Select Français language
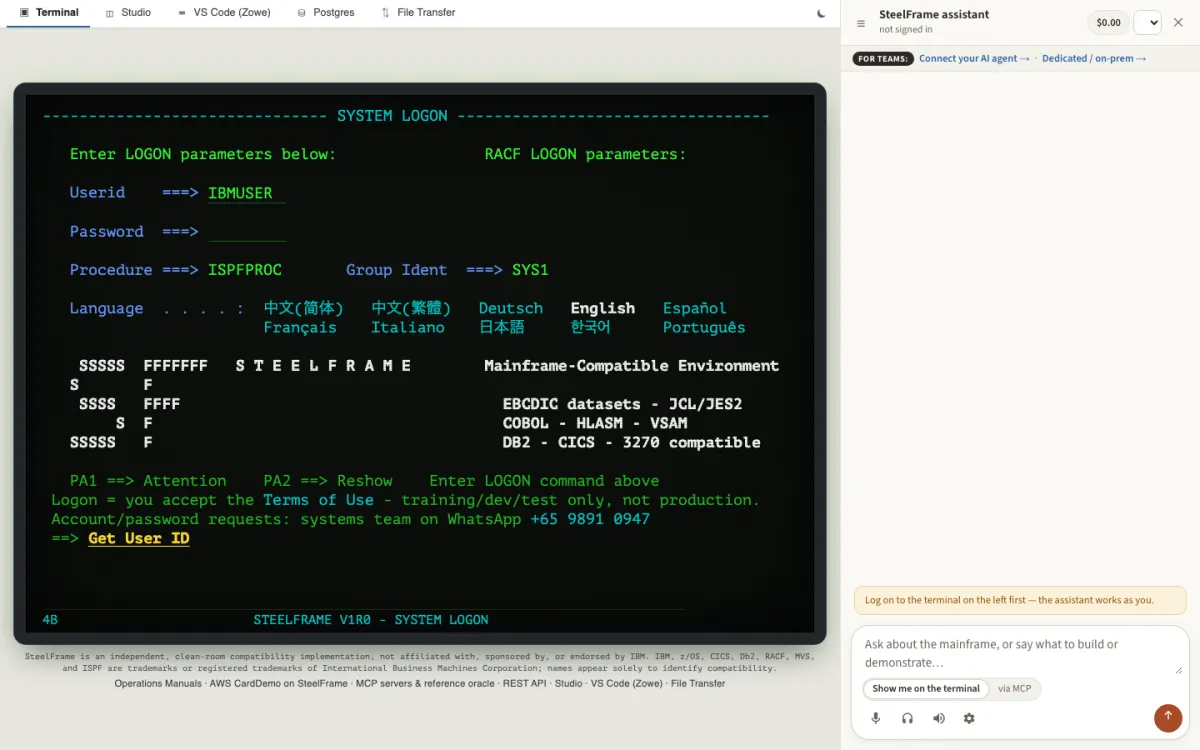 (300, 327)
